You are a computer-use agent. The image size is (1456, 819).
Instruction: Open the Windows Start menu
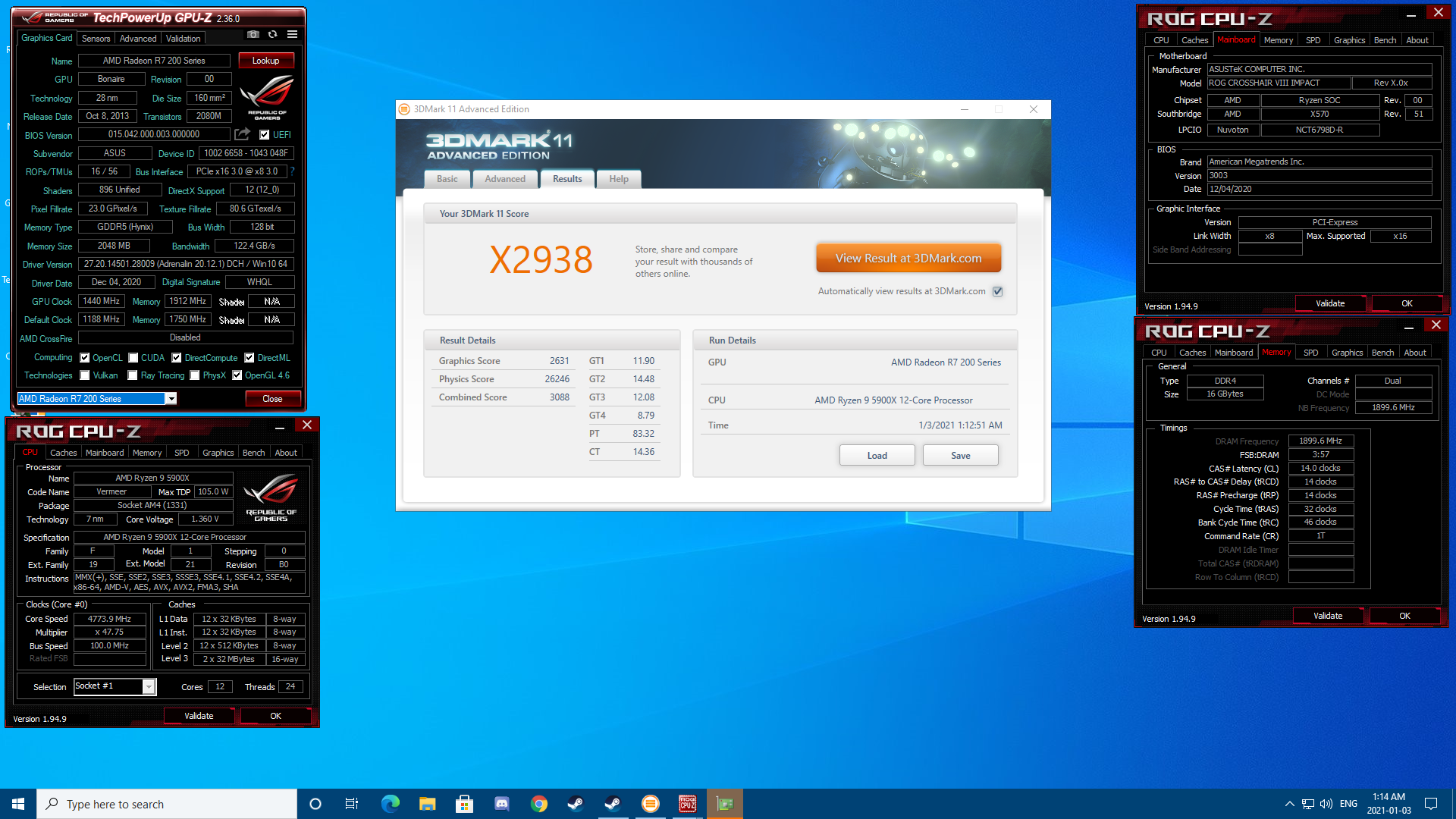[18, 804]
